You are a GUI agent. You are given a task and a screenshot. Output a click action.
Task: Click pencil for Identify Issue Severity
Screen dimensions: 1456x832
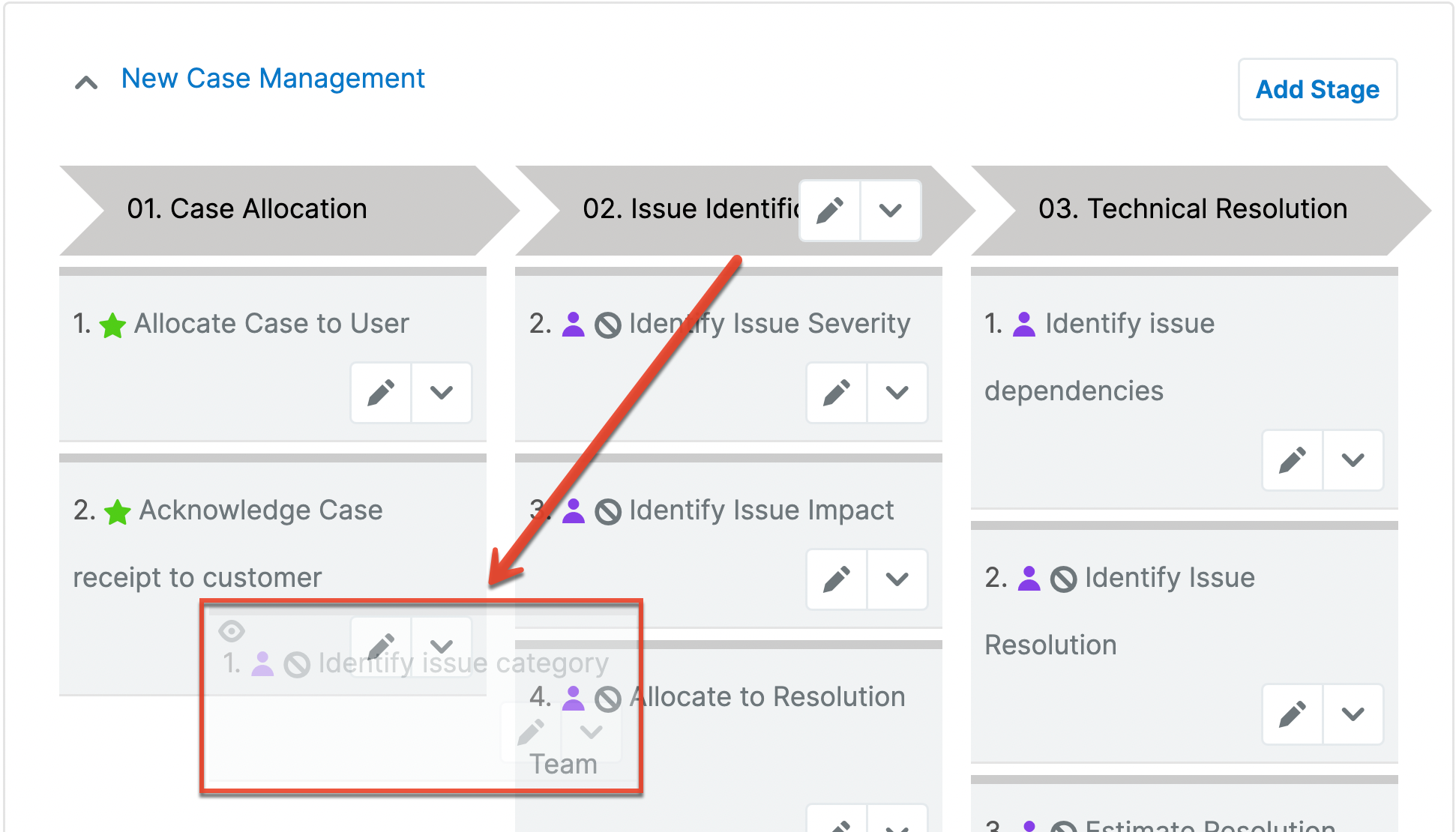837,393
